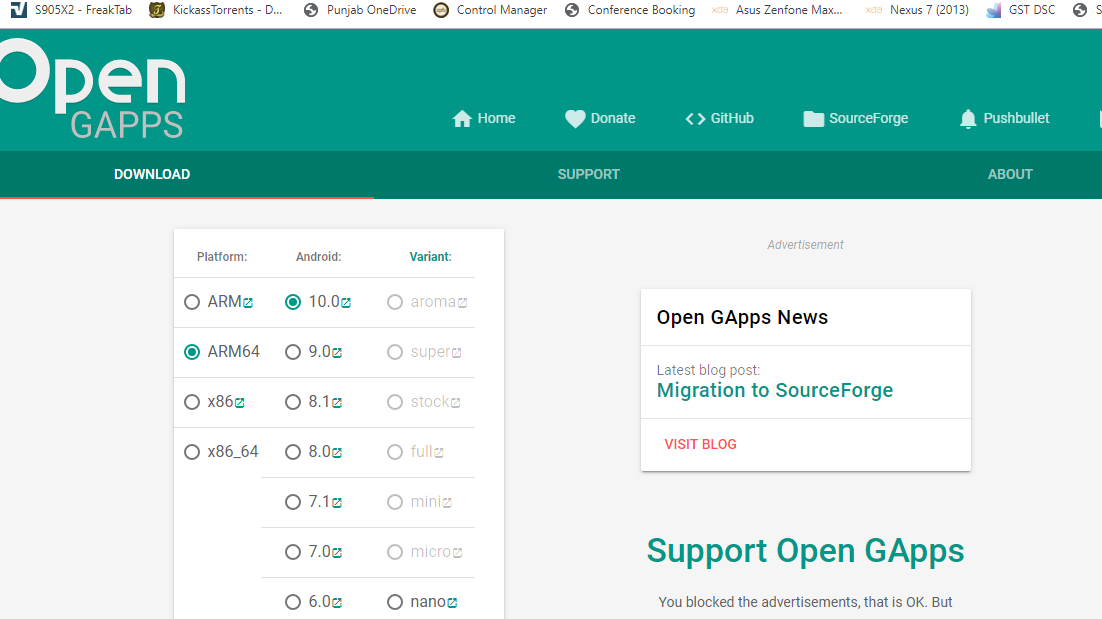This screenshot has height=619, width=1102.
Task: Open the ARM external link icon
Action: [x=248, y=303]
